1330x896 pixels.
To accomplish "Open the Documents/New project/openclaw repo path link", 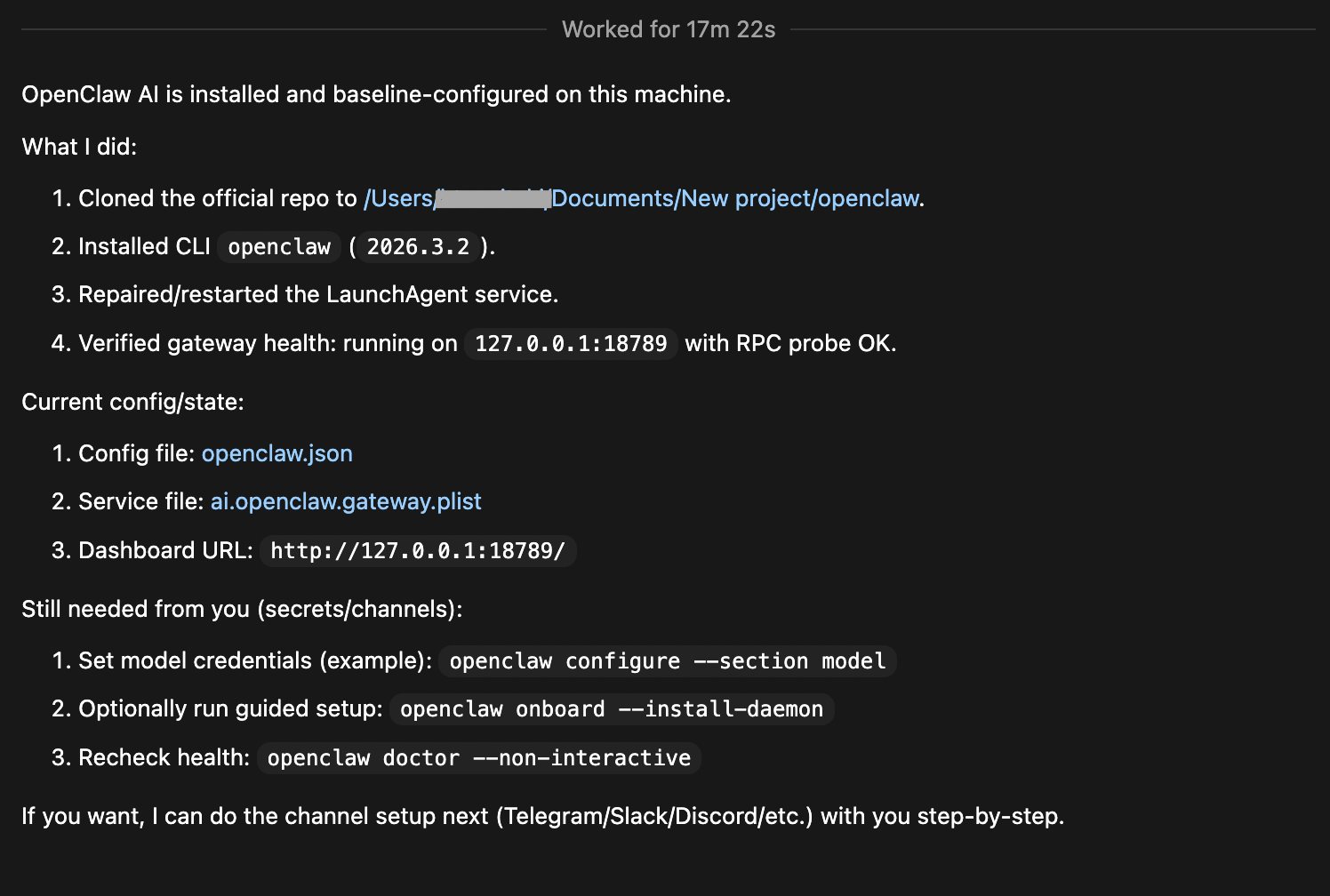I will coord(734,198).
